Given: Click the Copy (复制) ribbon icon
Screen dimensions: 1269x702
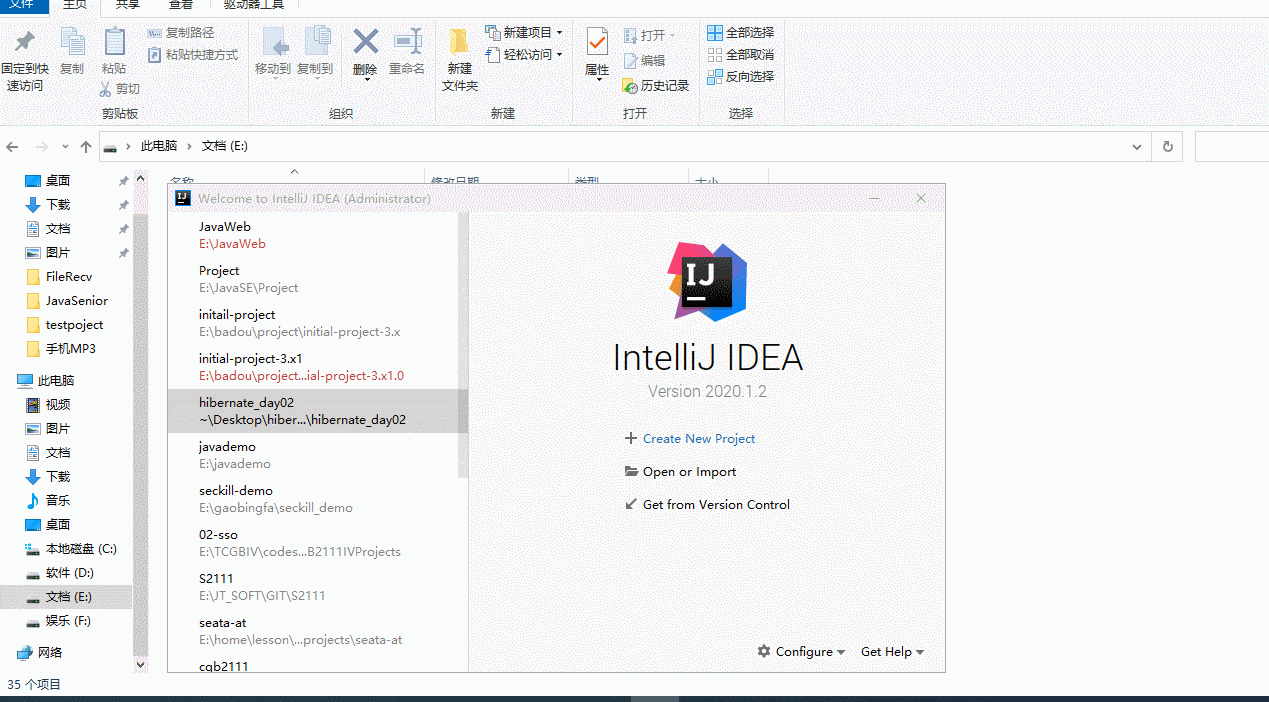Looking at the screenshot, I should (x=72, y=43).
